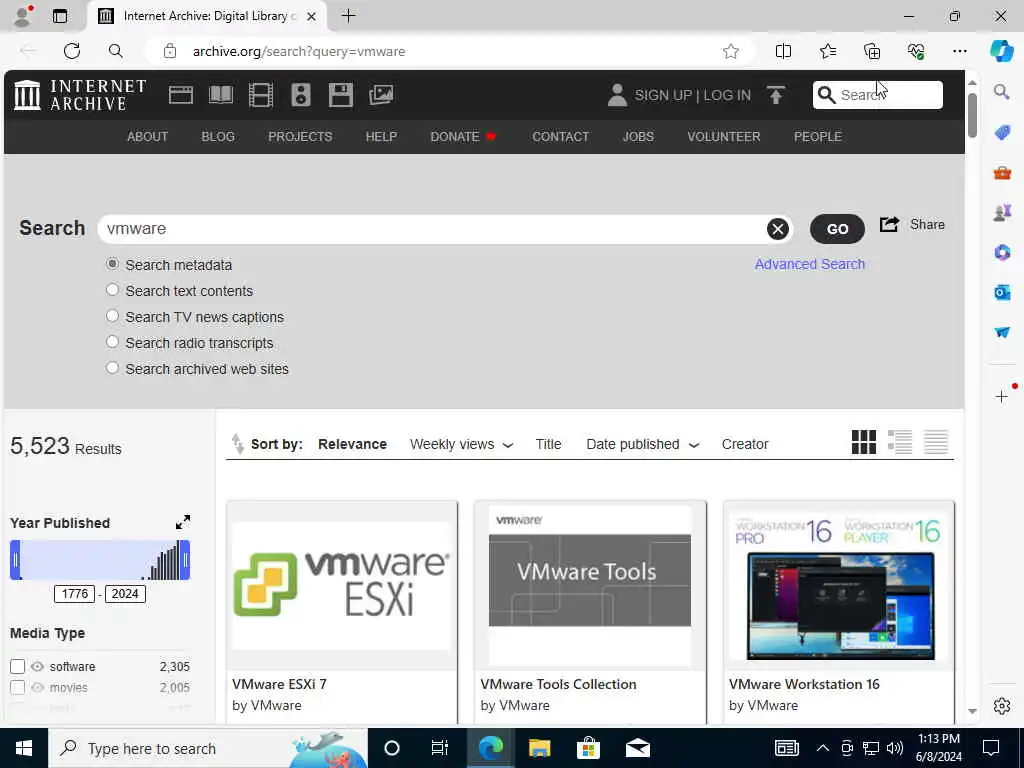The width and height of the screenshot is (1024, 768).
Task: Open the Images icon in header
Action: click(x=381, y=95)
